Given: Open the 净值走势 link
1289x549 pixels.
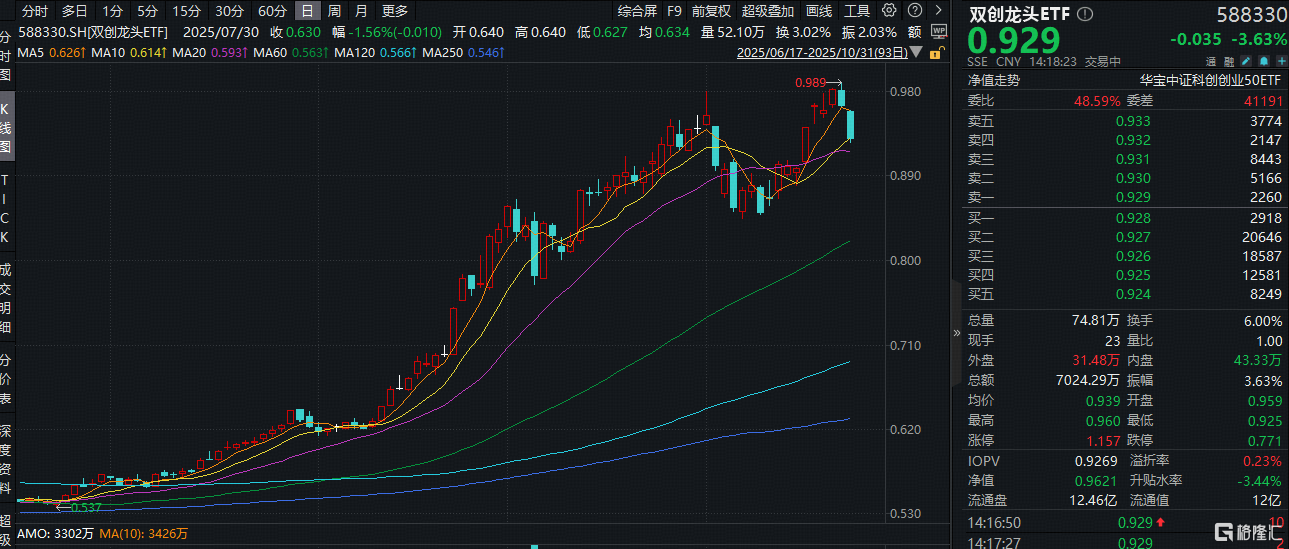Looking at the screenshot, I should point(993,81).
